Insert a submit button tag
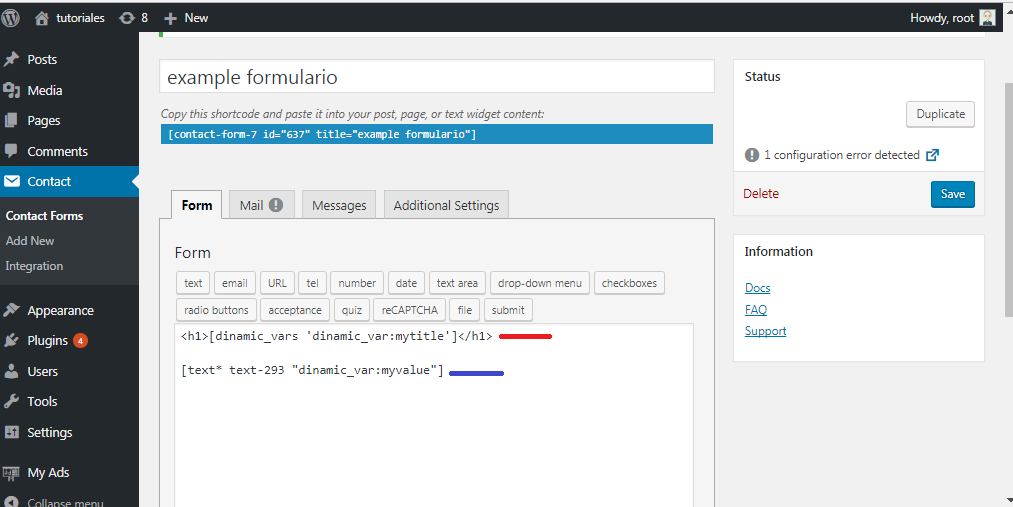Viewport: 1013px width, 507px height. (508, 310)
